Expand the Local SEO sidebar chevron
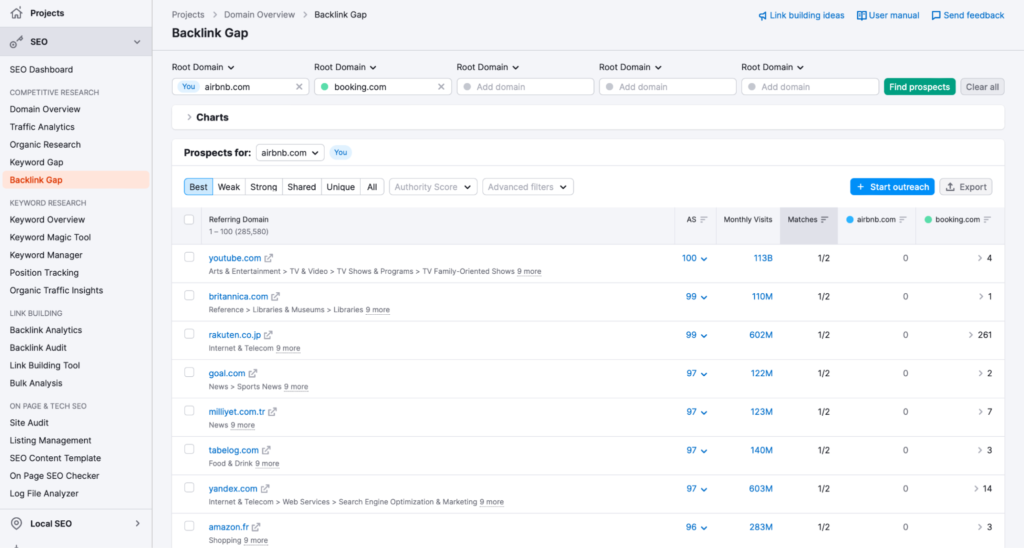 point(137,523)
